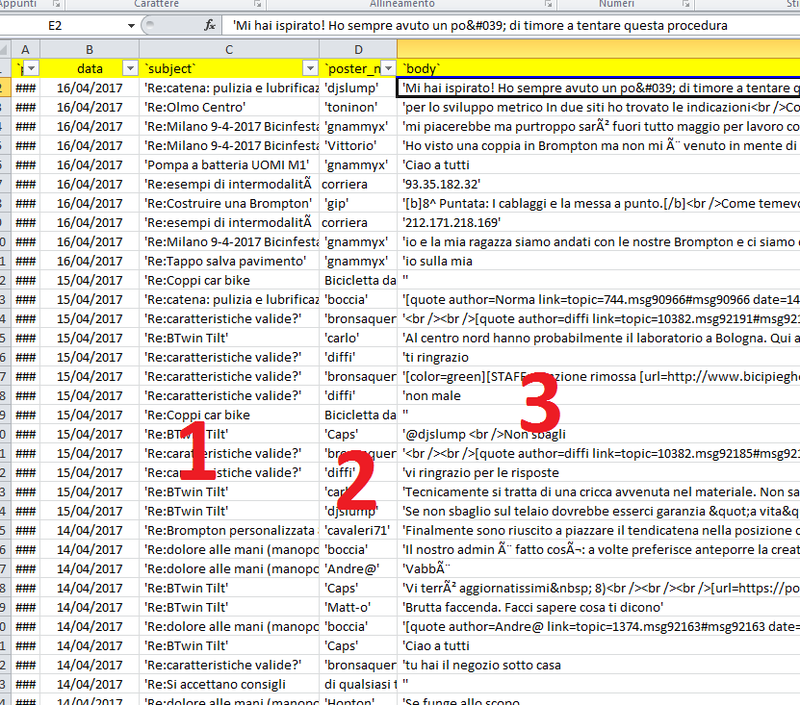
Task: Select the 'data' header cell
Action: (89, 68)
